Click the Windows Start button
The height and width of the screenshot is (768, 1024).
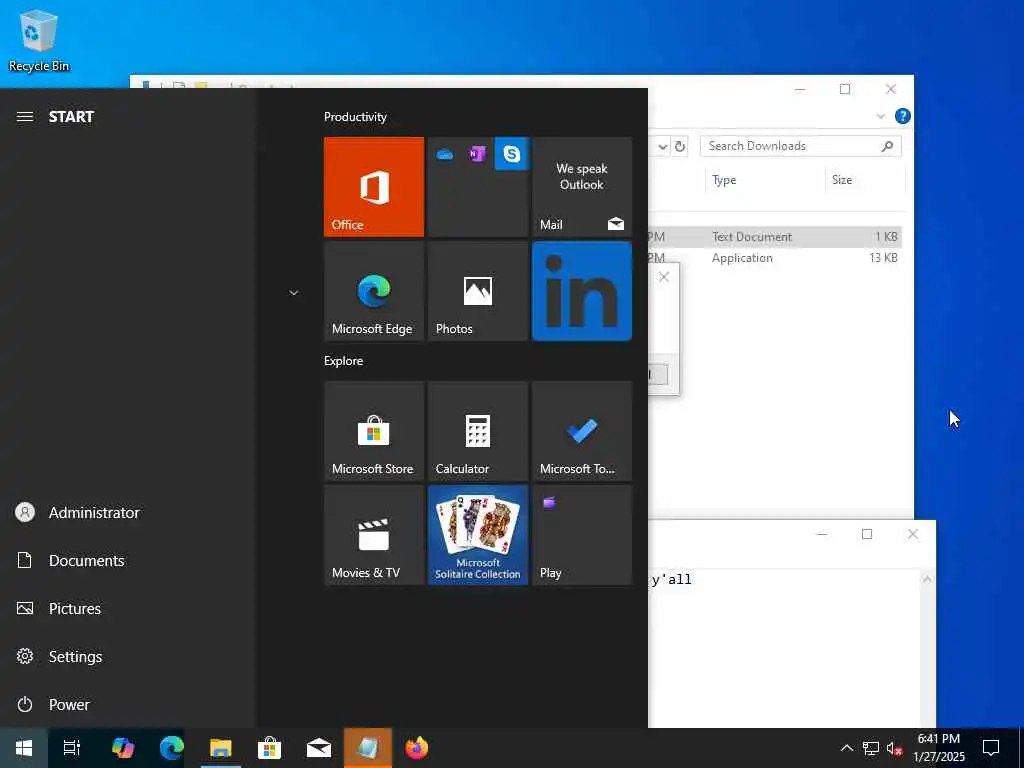click(x=24, y=748)
